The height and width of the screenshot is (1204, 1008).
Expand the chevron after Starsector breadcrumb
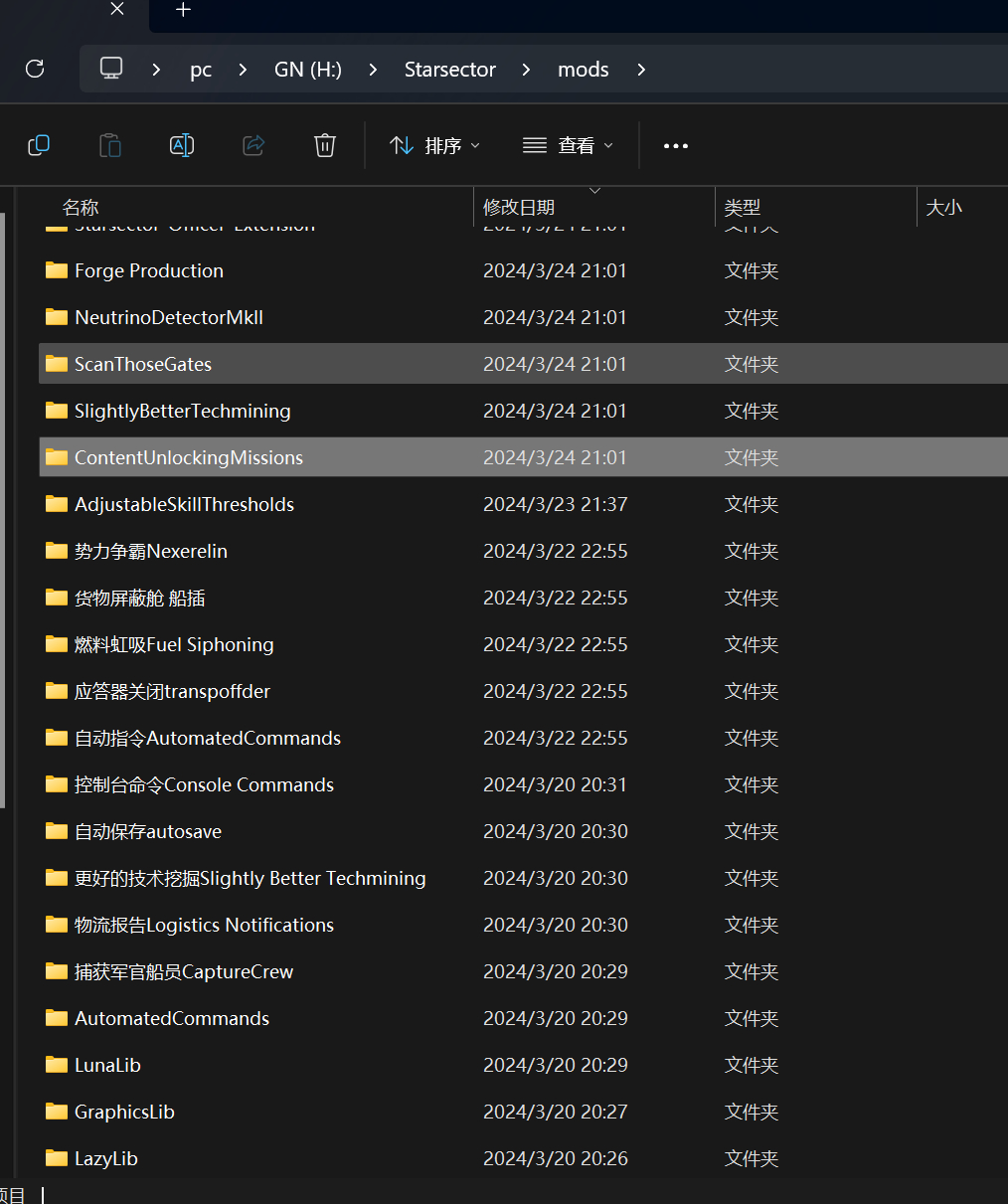pos(526,70)
